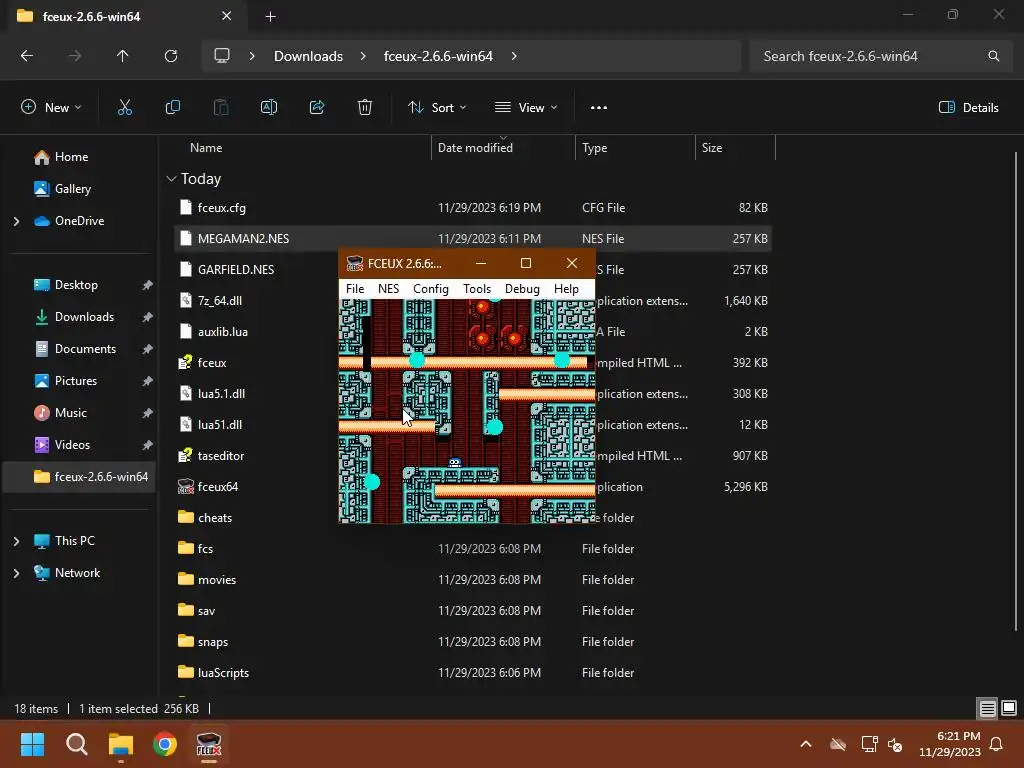Click the Rename icon in toolbar
Screen dimensions: 1024x768
[x=269, y=108]
